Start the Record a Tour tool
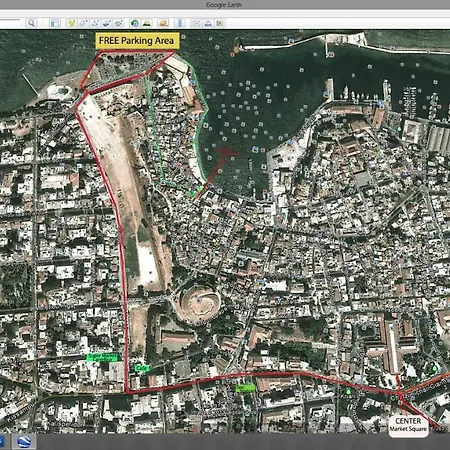Screen dimensions: 450x450 (118, 23)
